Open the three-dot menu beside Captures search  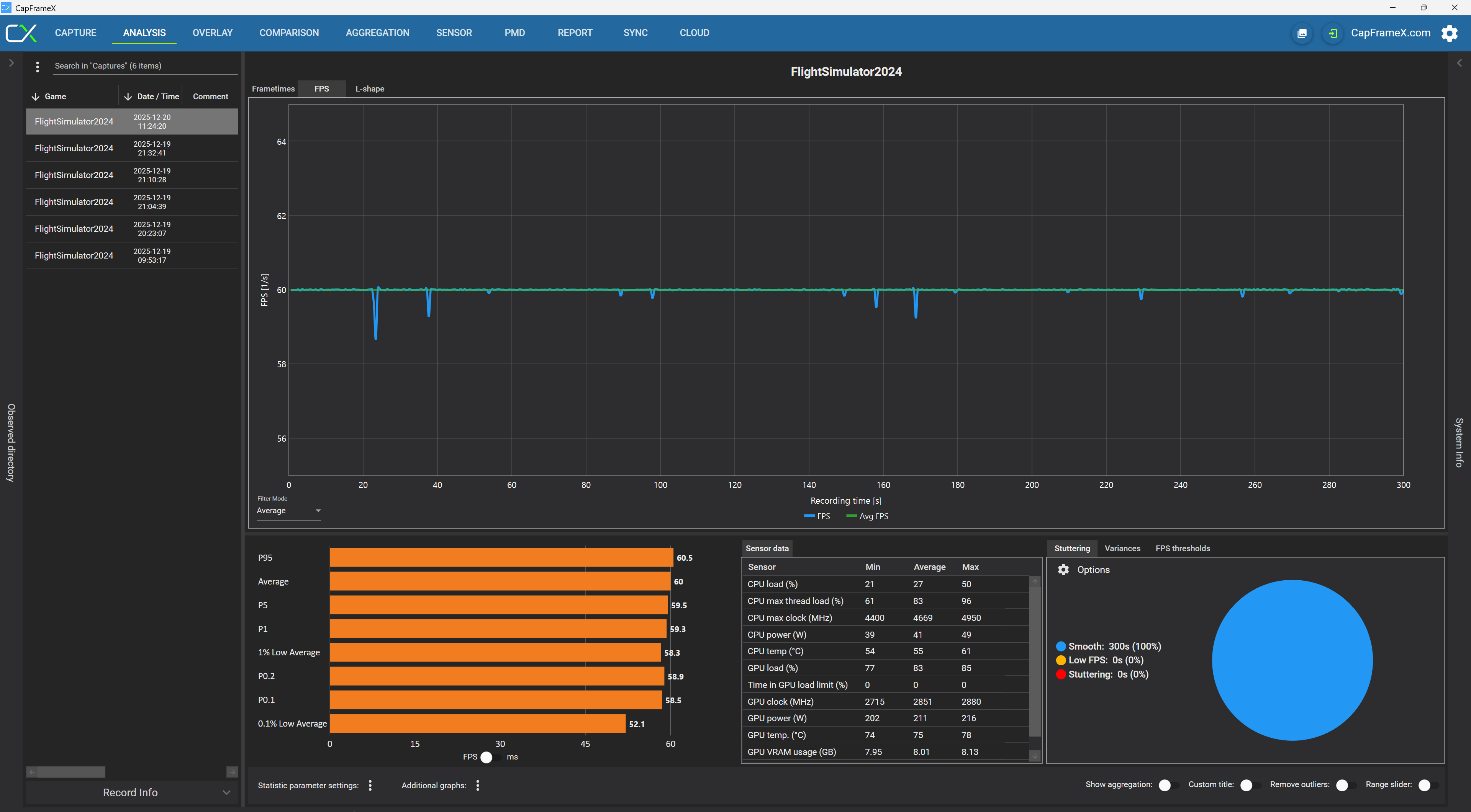38,66
